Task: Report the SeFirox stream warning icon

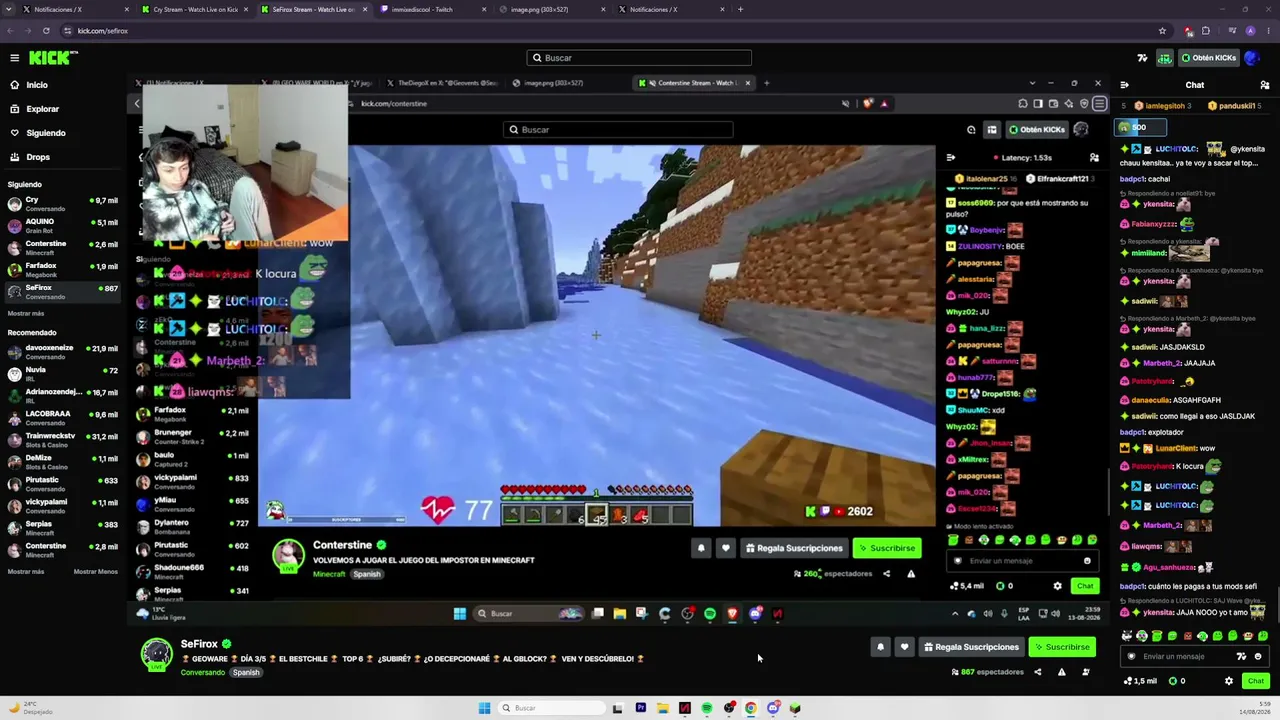Action: click(1062, 672)
